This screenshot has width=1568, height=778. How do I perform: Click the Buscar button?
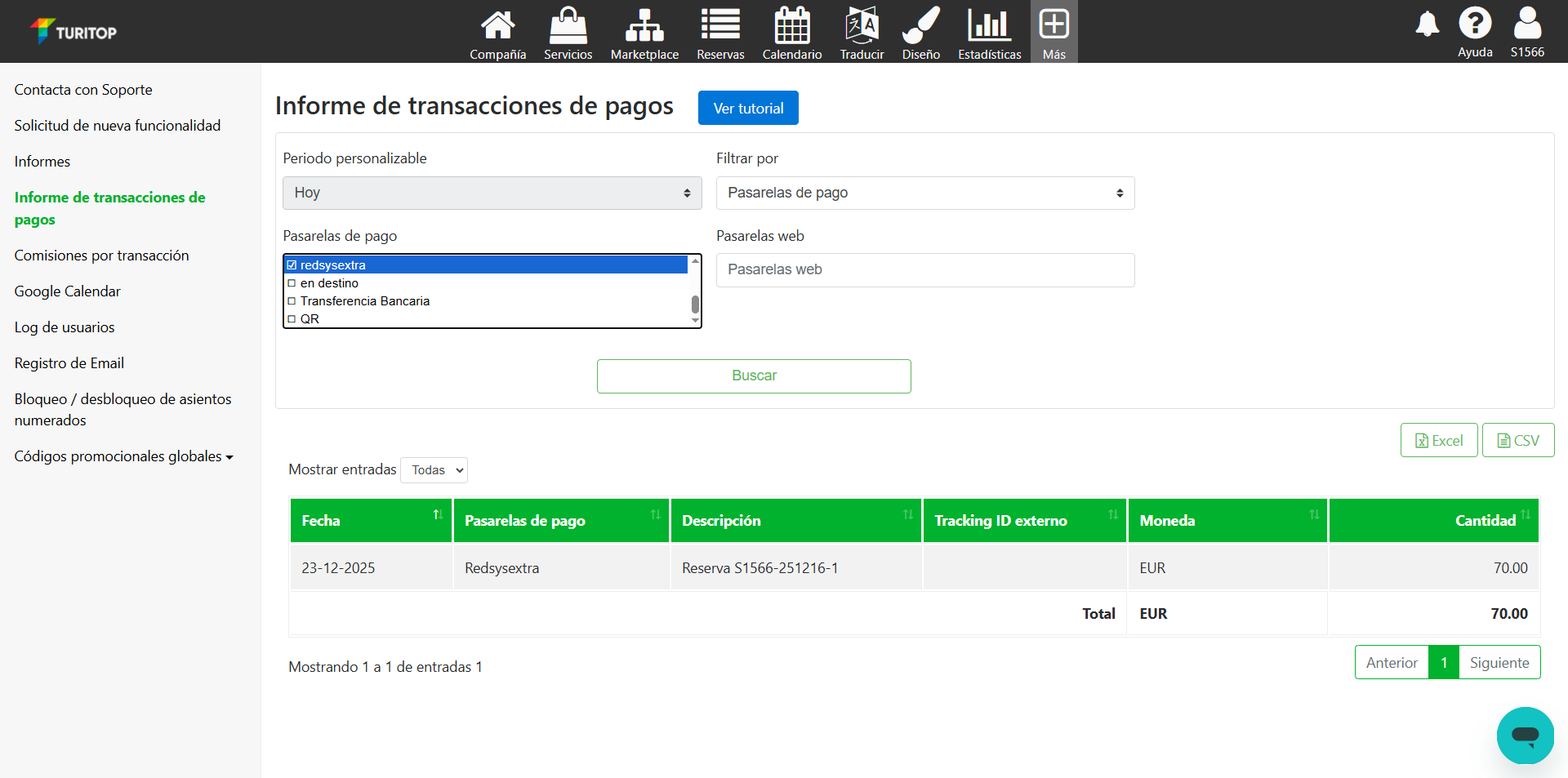[x=754, y=376]
